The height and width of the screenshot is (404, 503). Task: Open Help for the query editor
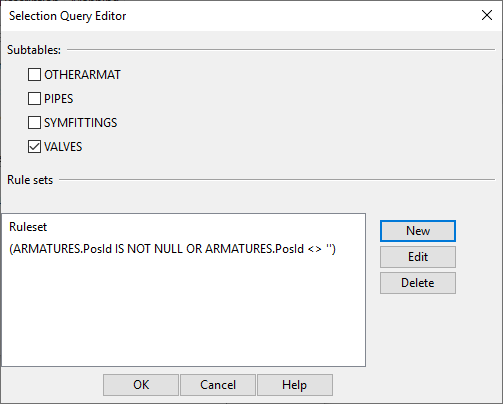(295, 385)
